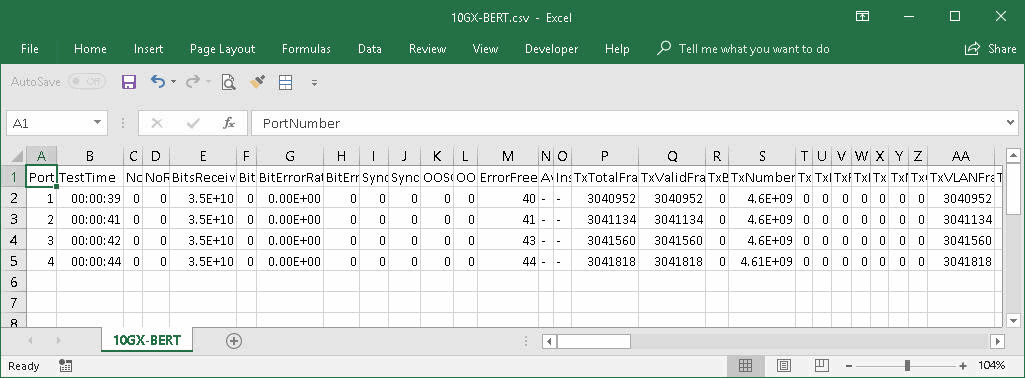Open the Undo history dropdown arrow
This screenshot has height=378, width=1025.
(174, 82)
